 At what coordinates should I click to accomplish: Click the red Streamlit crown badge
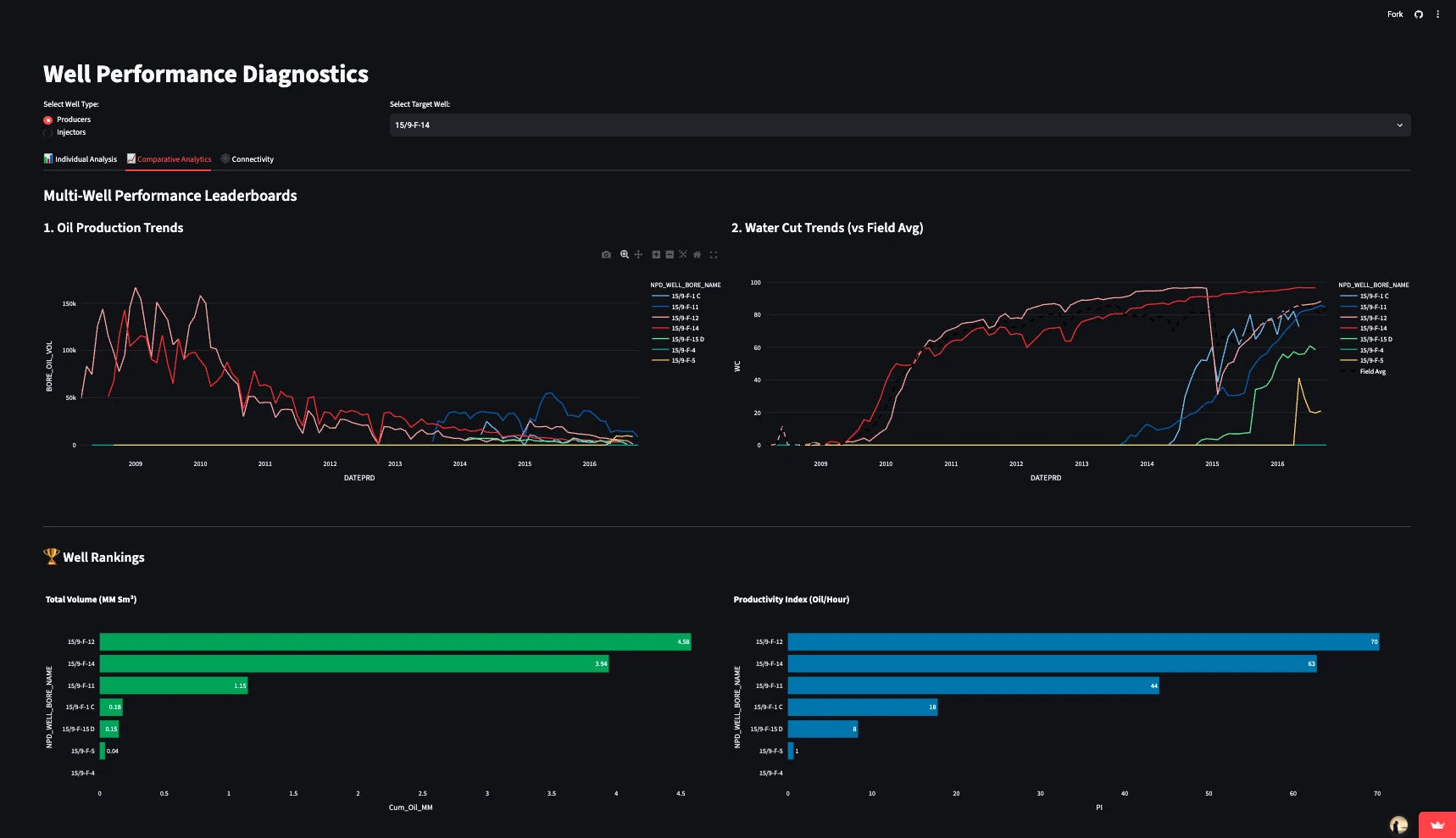coord(1437,824)
